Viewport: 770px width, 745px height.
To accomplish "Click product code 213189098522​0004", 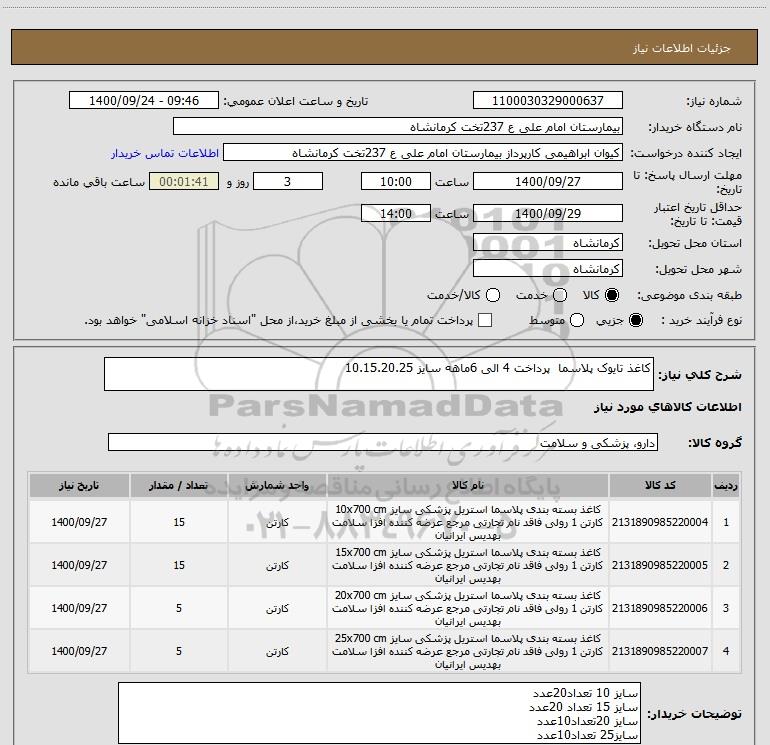I will [660, 522].
